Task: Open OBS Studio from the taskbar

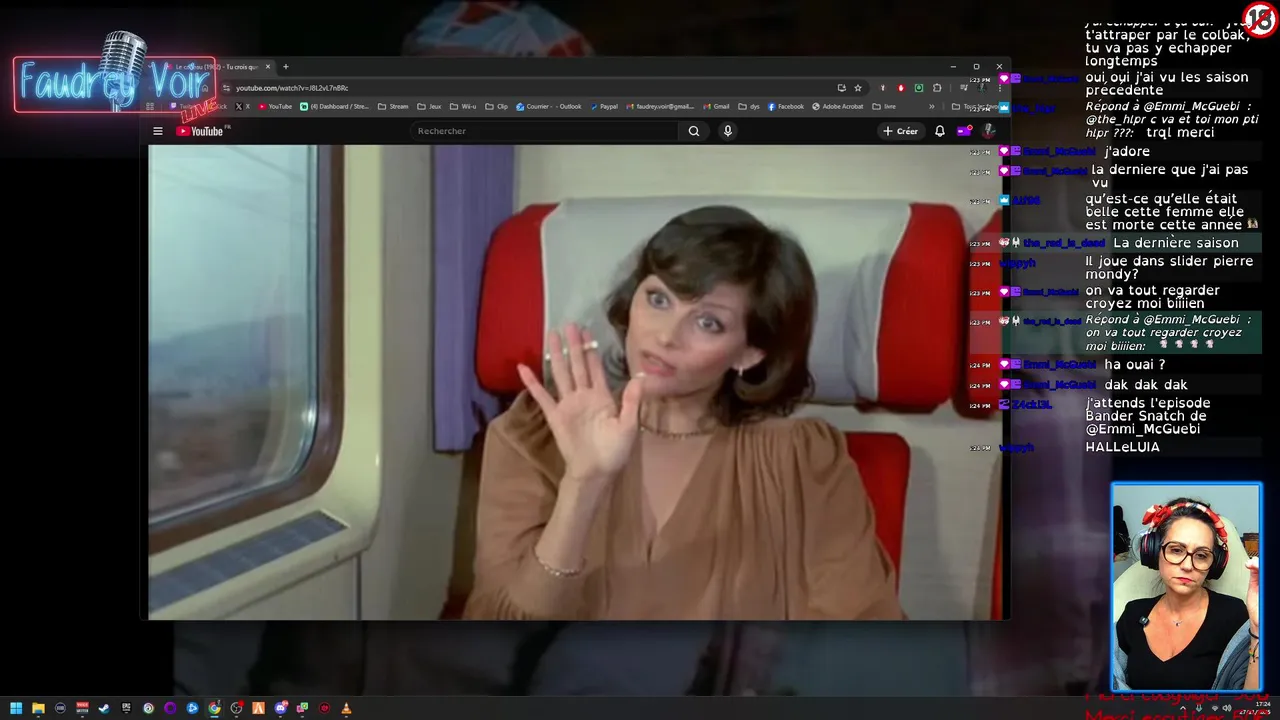Action: point(236,708)
